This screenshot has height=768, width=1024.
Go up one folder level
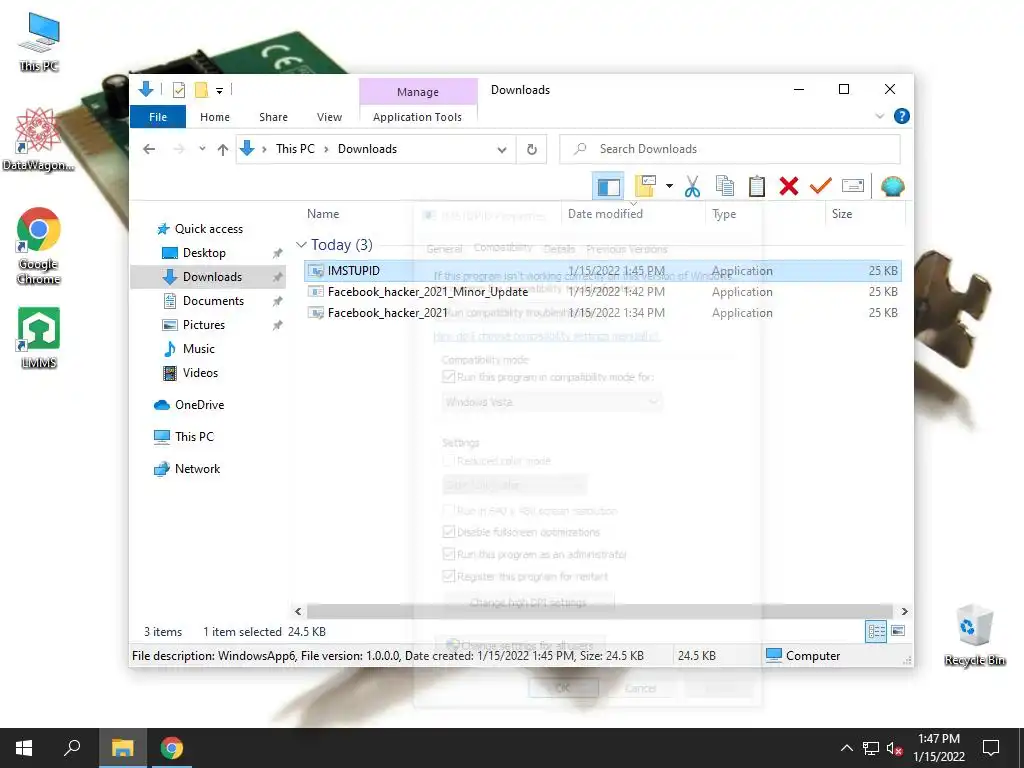point(223,150)
